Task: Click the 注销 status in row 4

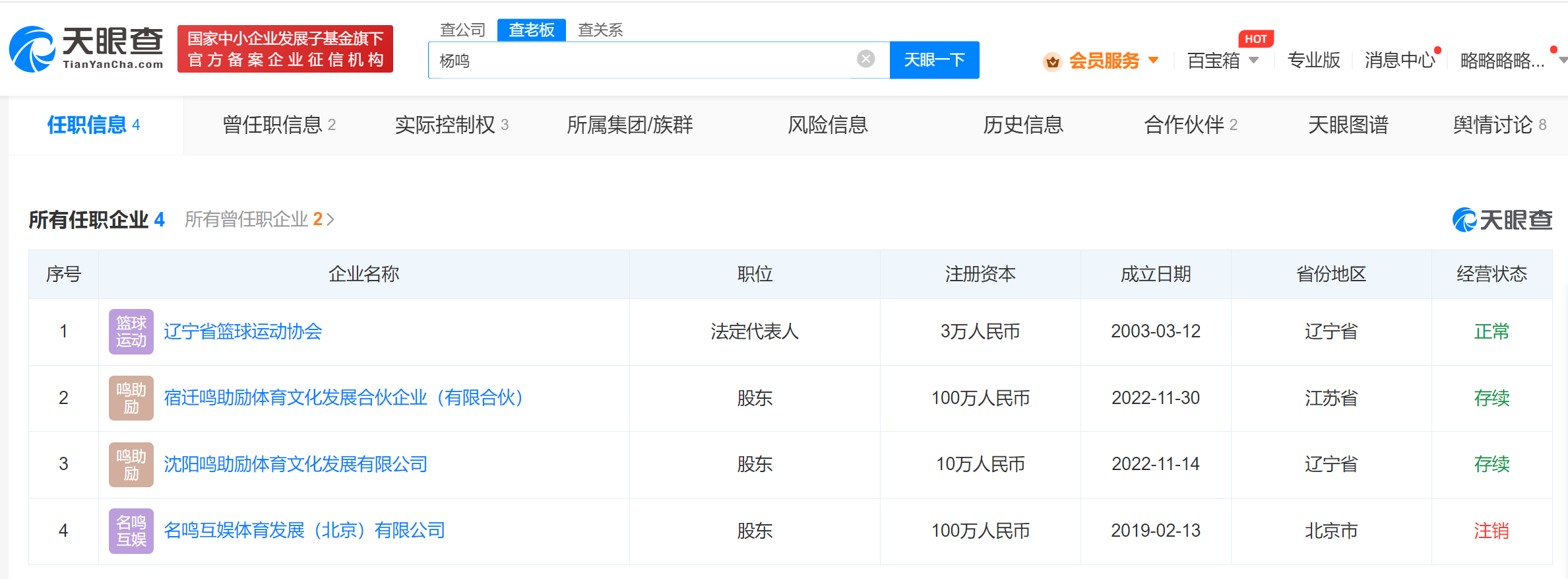Action: [1491, 531]
